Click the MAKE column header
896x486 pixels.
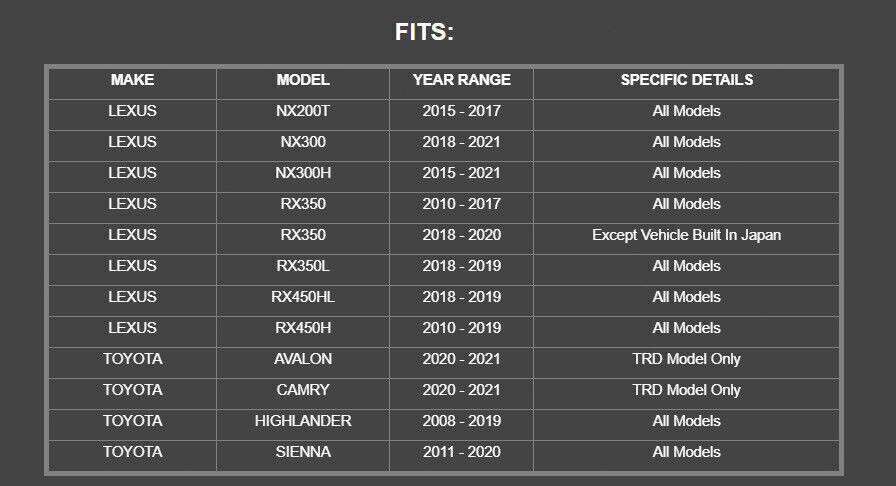coord(132,80)
